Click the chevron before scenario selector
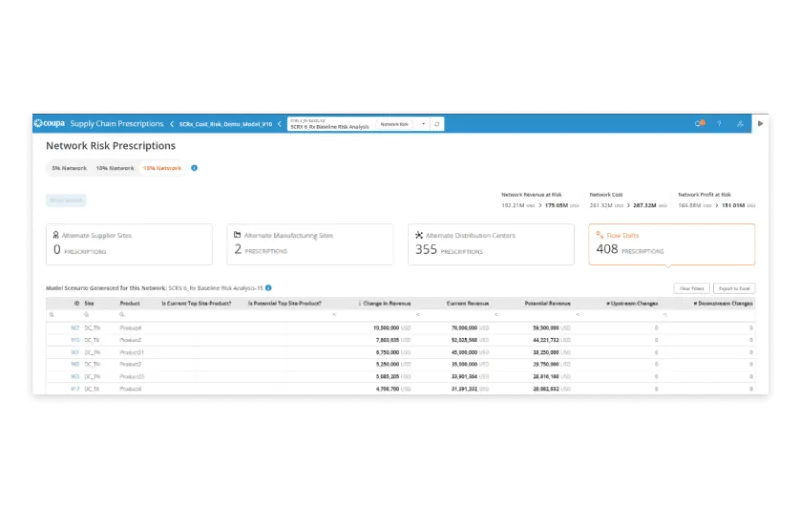Viewport: 800px width, 507px height. (x=280, y=124)
